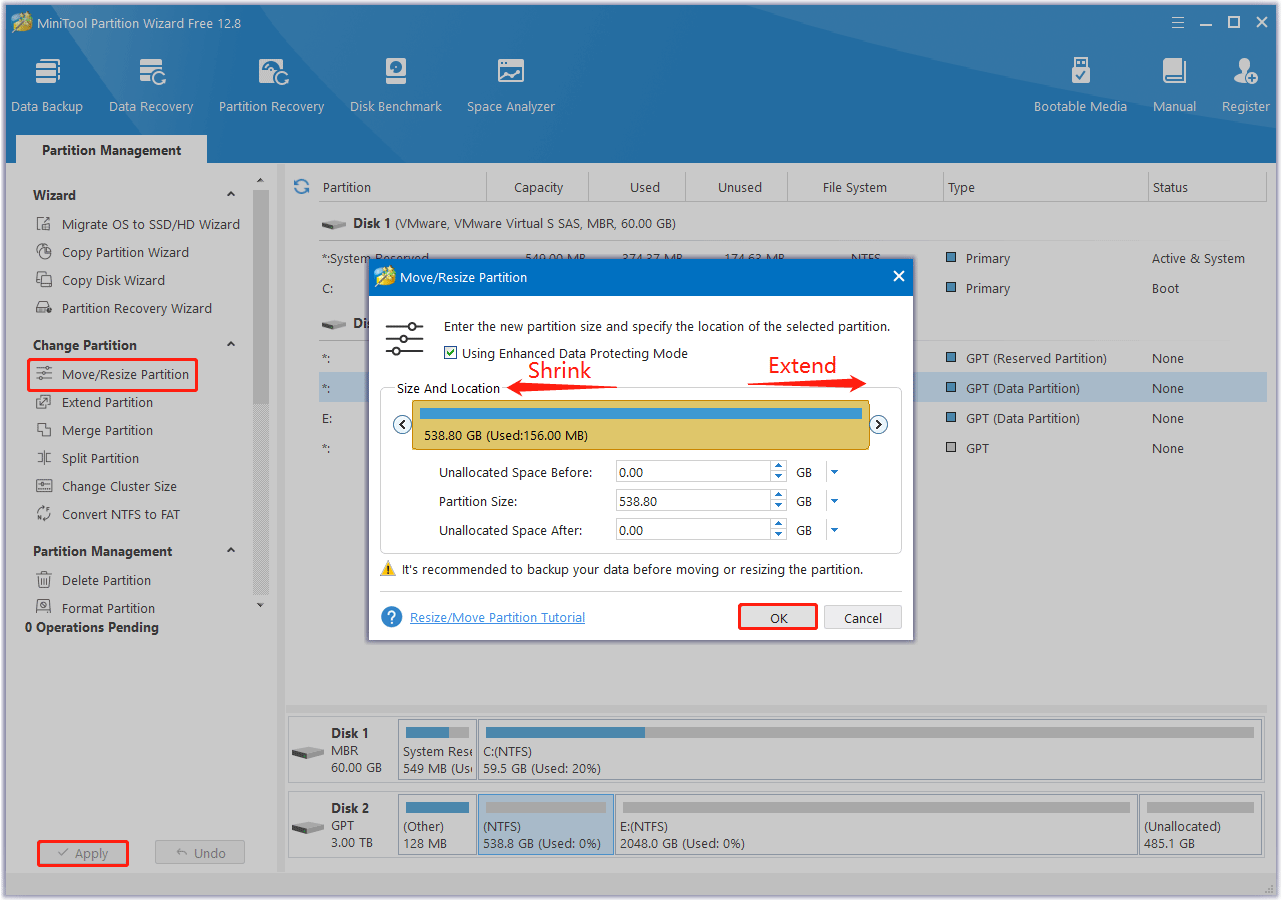The width and height of the screenshot is (1282, 900).
Task: Open the Manual
Action: click(1174, 85)
